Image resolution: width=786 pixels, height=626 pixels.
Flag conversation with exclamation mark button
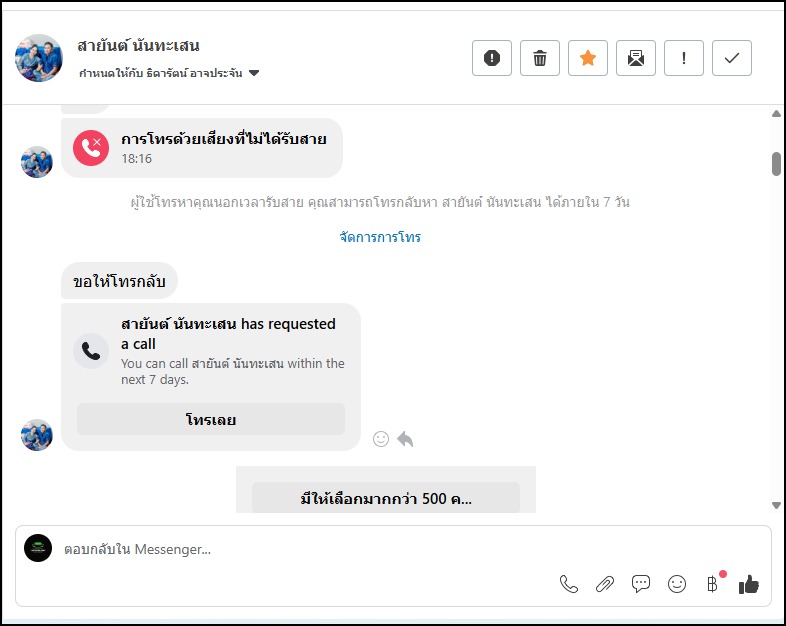684,58
